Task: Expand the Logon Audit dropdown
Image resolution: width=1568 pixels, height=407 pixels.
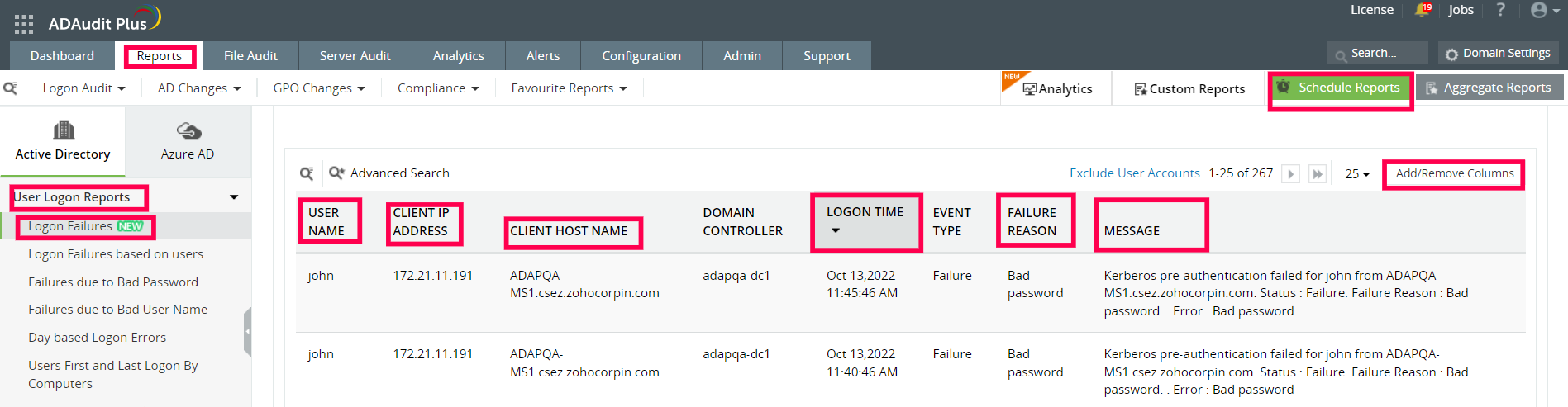Action: click(83, 88)
